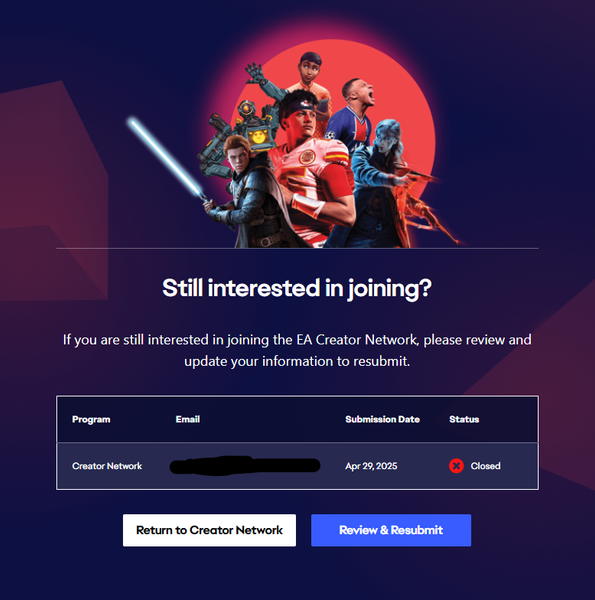Click the redacted email address cell
Viewport: 595px width, 600px height.
245,466
